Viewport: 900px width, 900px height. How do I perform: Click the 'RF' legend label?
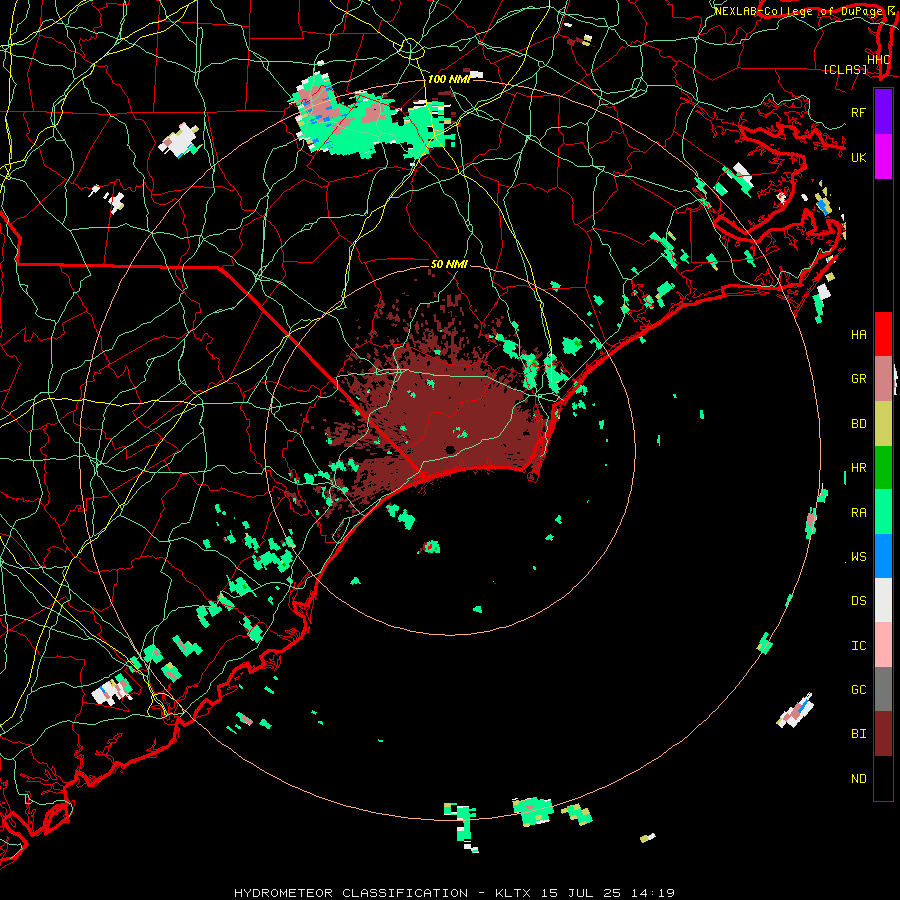click(x=858, y=112)
